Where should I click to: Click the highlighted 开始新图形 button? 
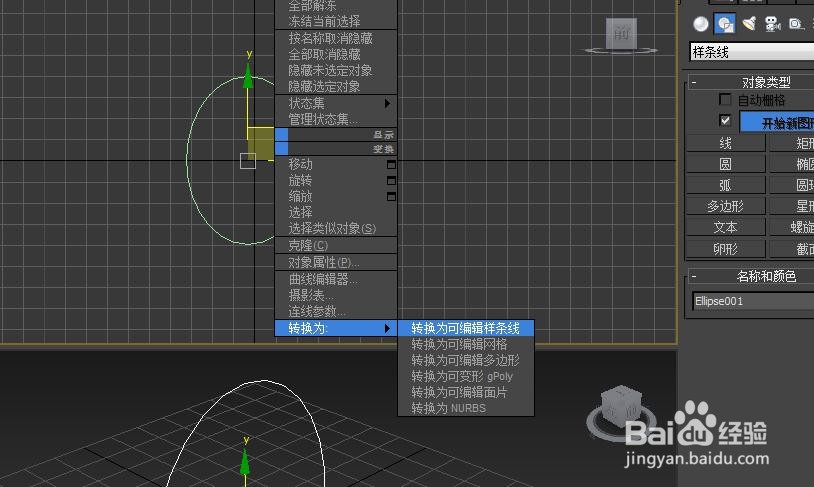click(x=777, y=121)
